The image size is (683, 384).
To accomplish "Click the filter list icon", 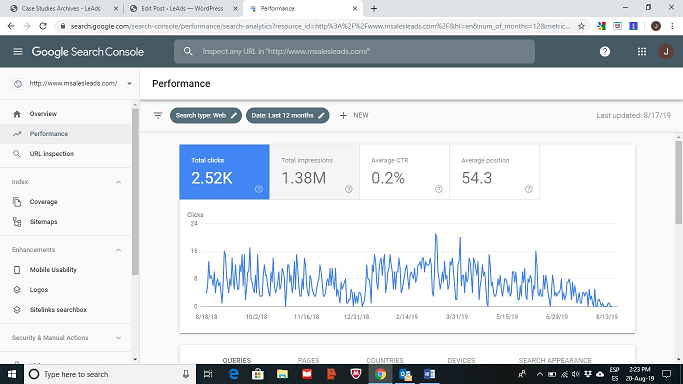I will pos(158,115).
